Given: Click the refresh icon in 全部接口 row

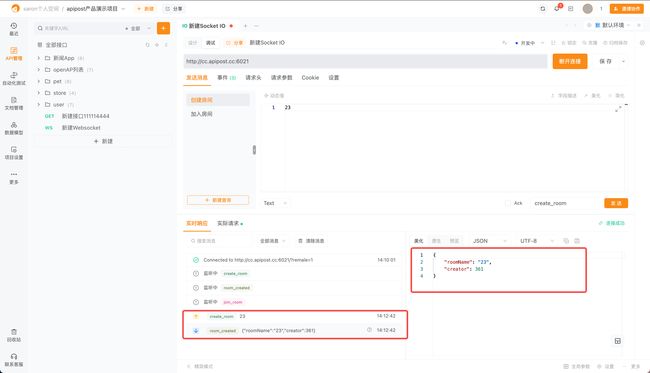Looking at the screenshot, I should click(147, 45).
